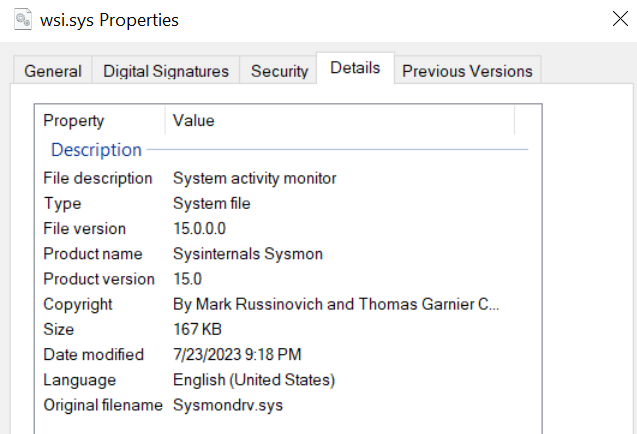Switch to the Security tab
Viewport: 637px width, 434px height.
pyautogui.click(x=279, y=71)
